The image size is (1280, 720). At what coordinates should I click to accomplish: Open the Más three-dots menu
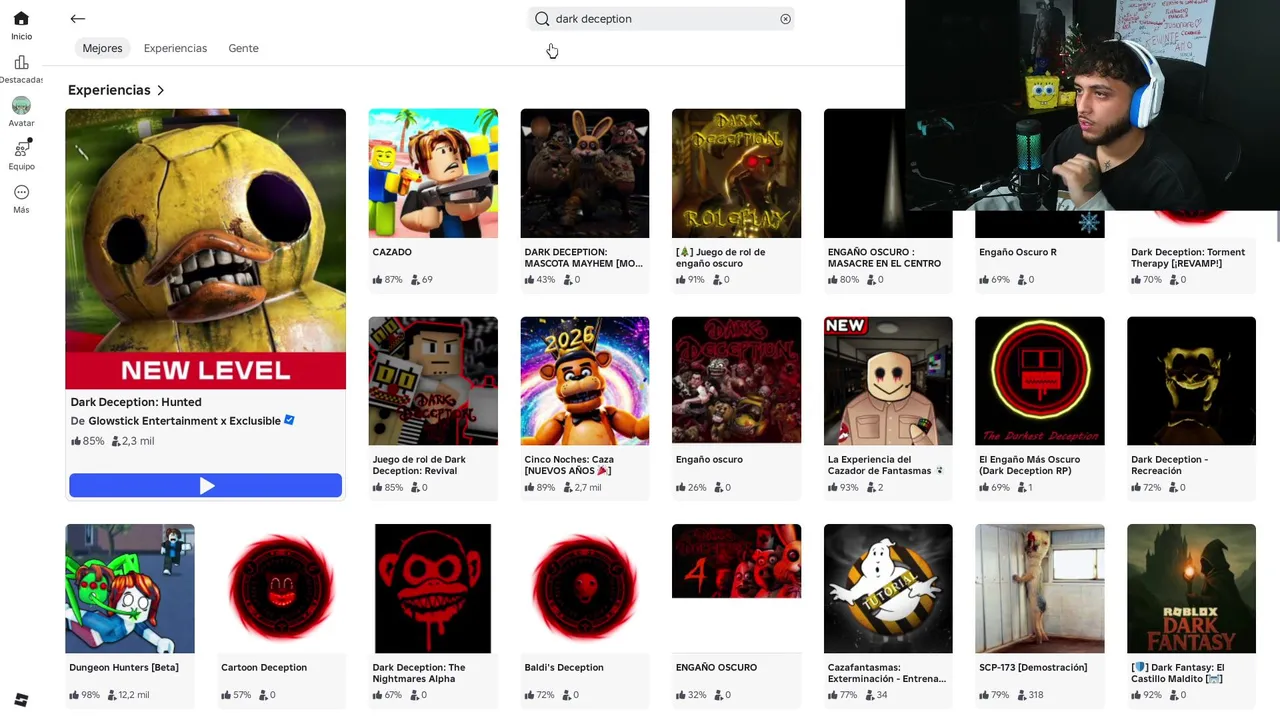(21, 192)
